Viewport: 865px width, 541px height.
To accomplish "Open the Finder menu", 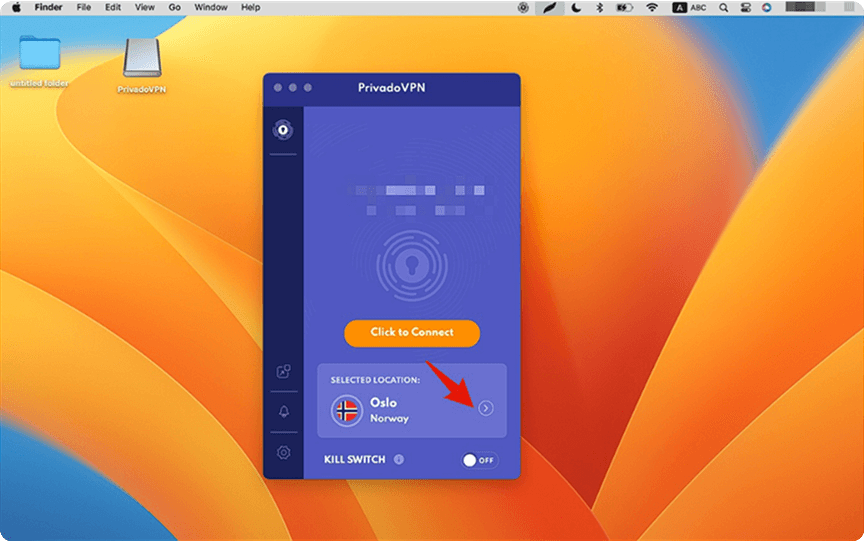I will tap(49, 8).
